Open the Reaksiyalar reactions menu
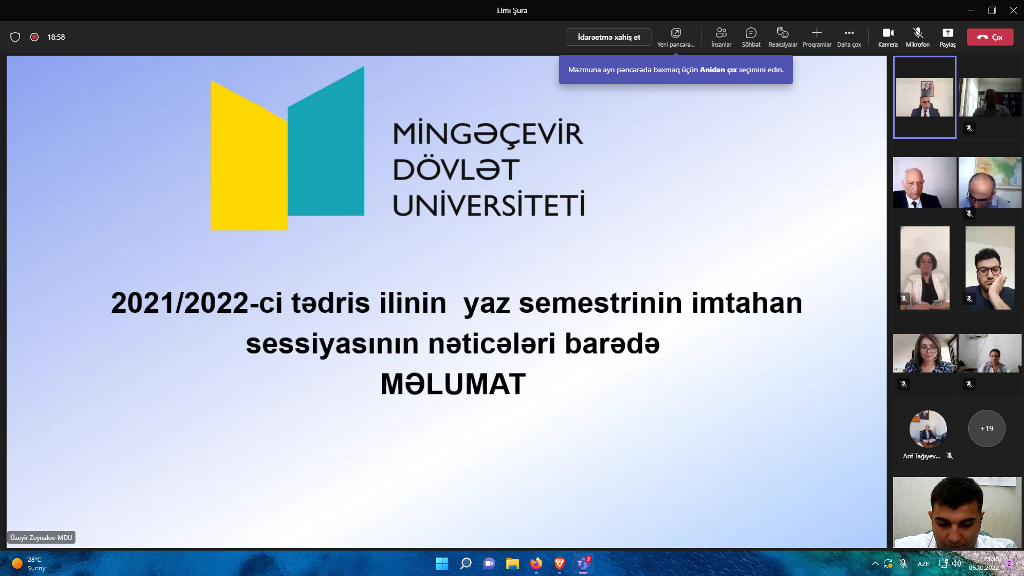1024x576 pixels. (x=782, y=34)
